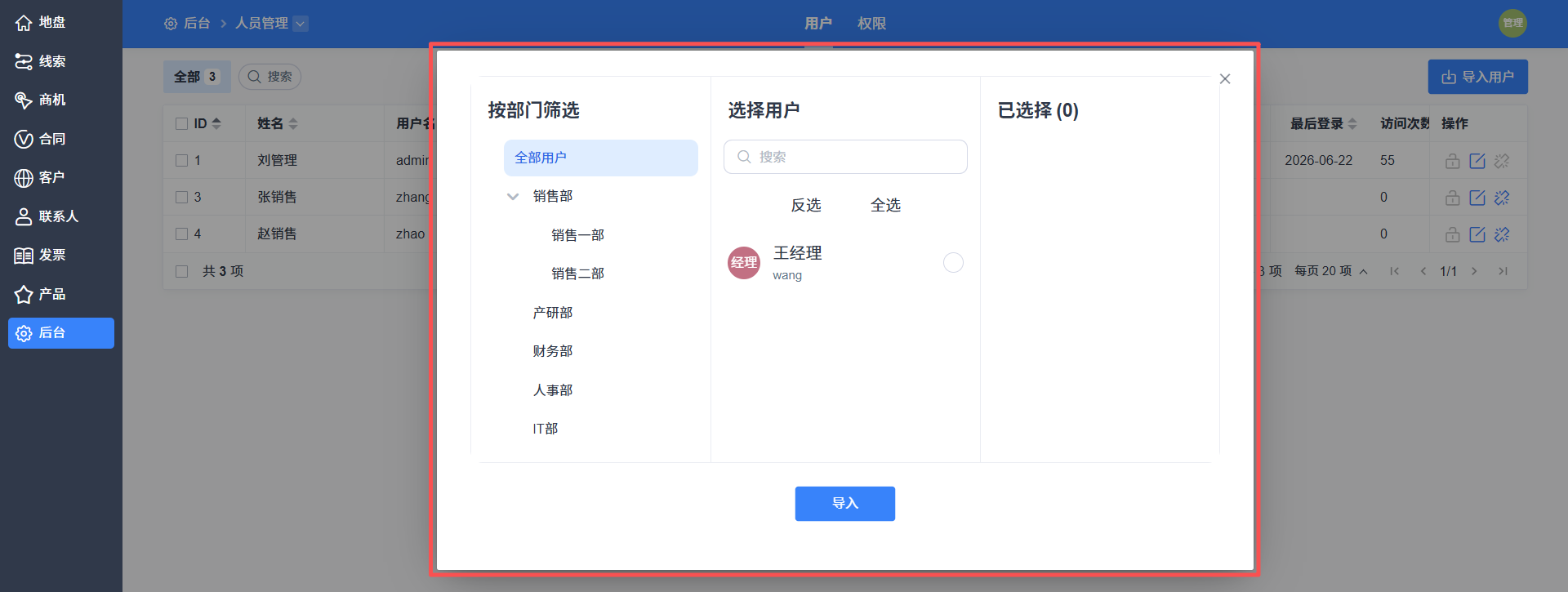Select the 王经理 user radio circle

point(953,262)
